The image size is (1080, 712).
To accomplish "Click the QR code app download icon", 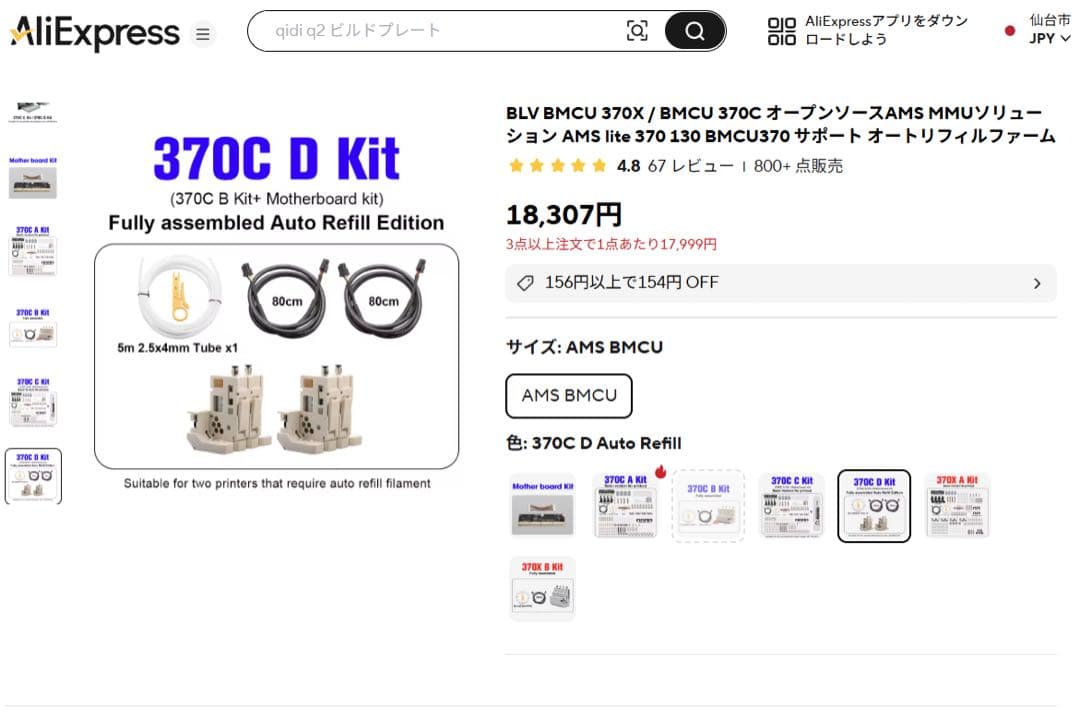I will coord(781,31).
